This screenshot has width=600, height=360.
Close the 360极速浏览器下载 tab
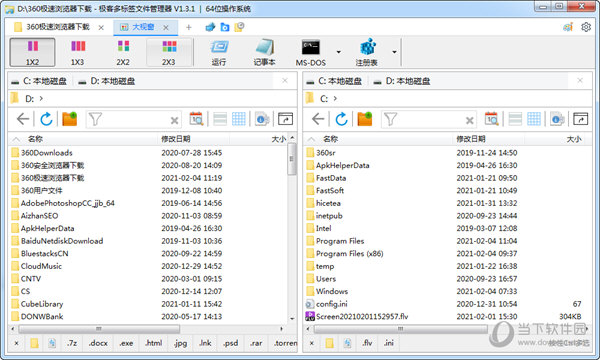coord(101,28)
